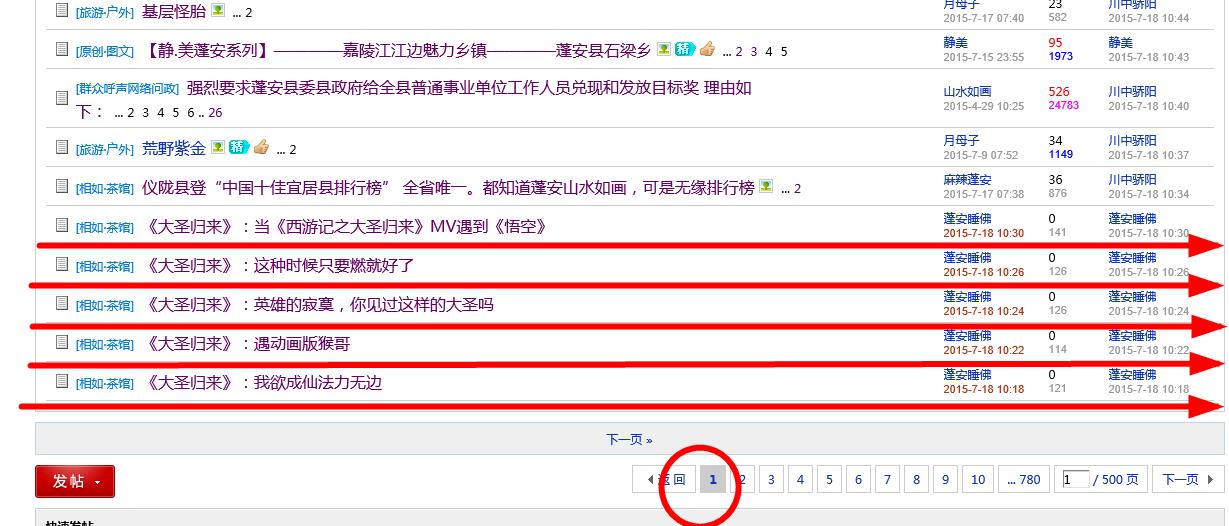1229x526 pixels.
Task: Filter by 原创·图文 category tag
Action: pos(104,51)
